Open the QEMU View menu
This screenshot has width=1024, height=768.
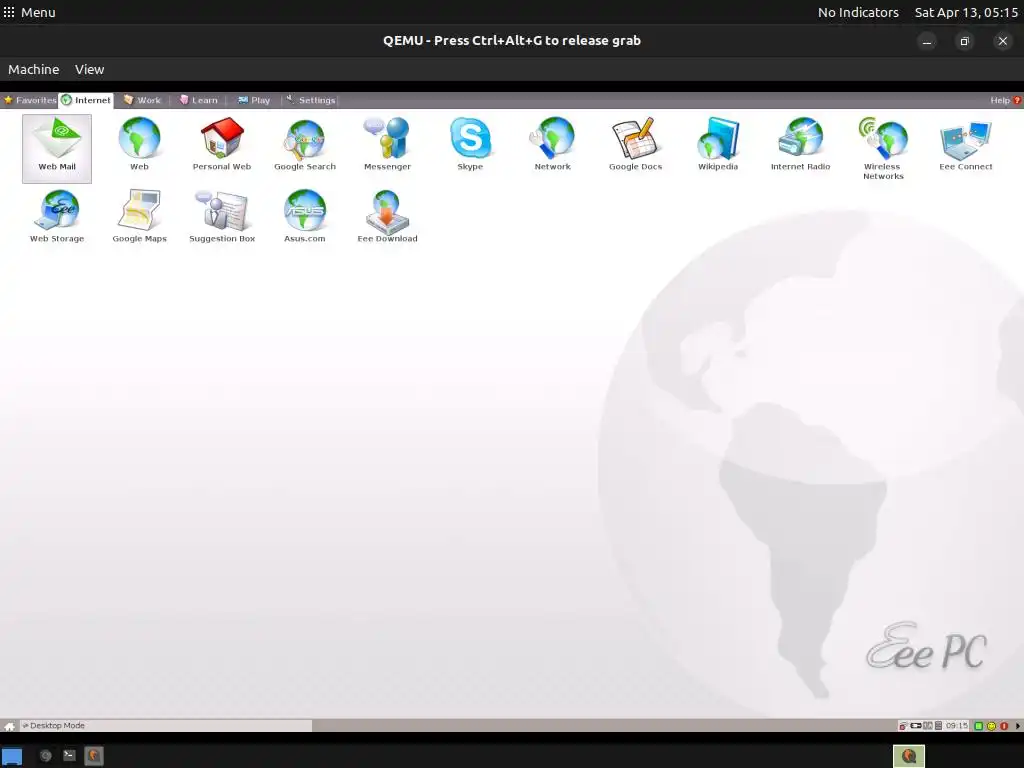(x=89, y=69)
